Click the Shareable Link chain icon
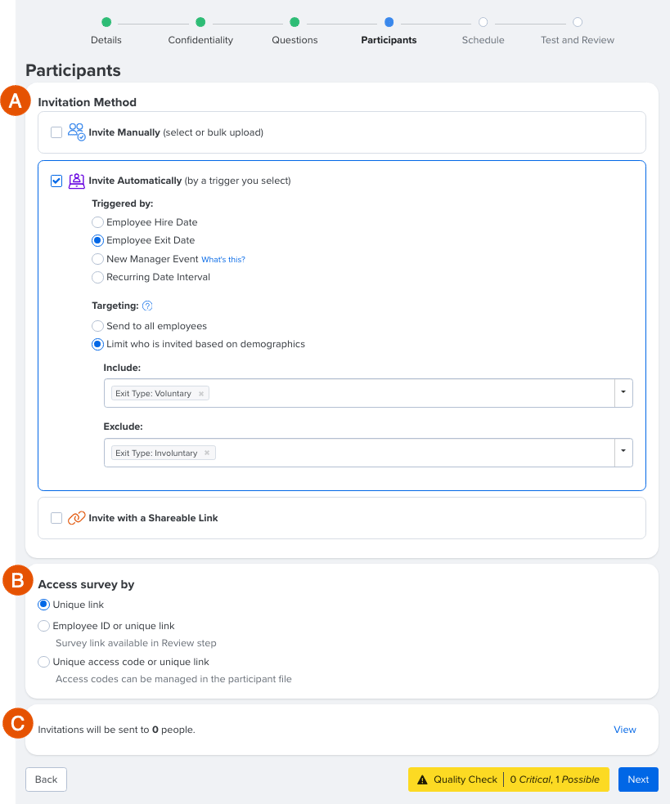Viewport: 670px width, 804px height. pyautogui.click(x=76, y=518)
